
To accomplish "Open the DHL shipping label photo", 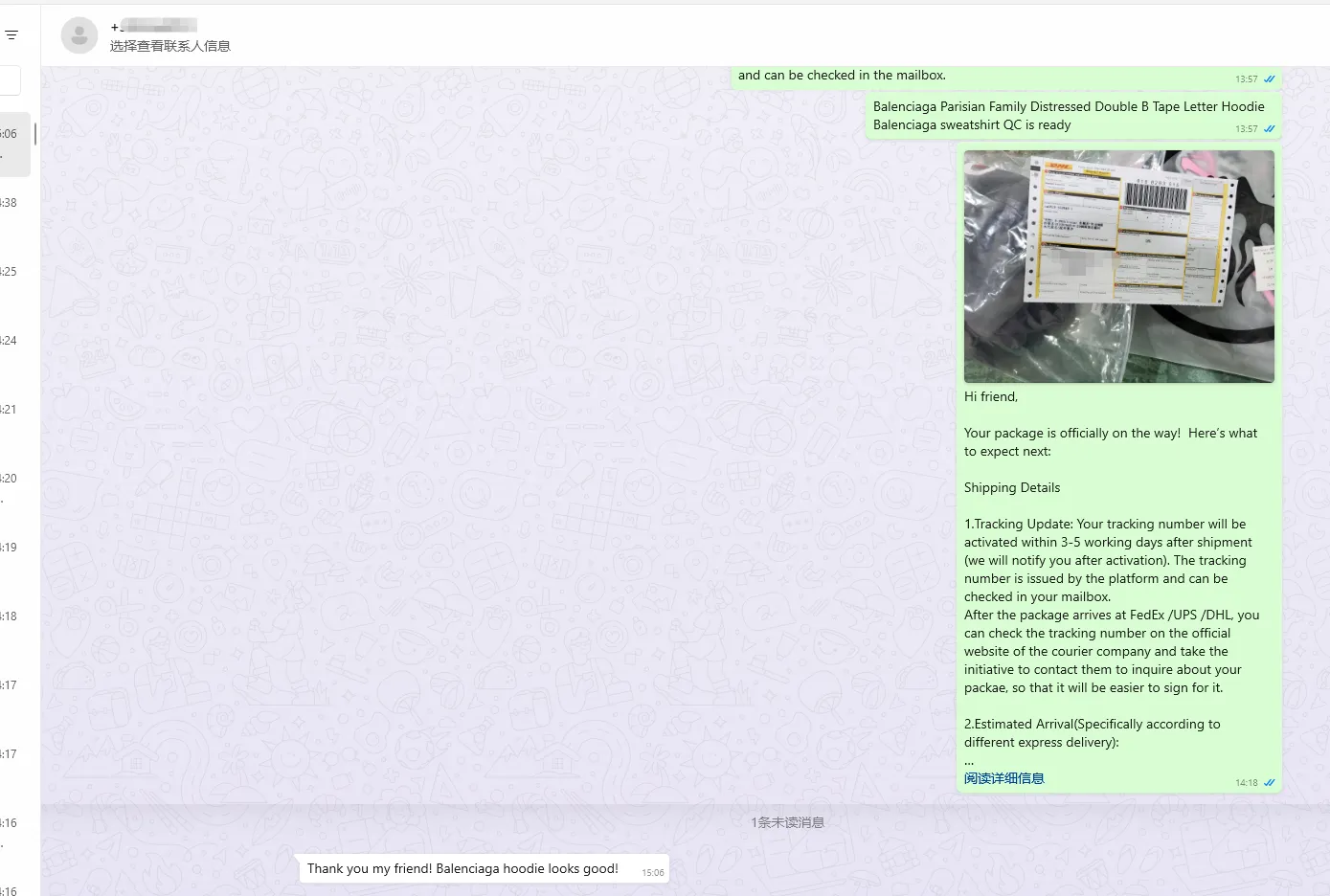I will coord(1118,266).
